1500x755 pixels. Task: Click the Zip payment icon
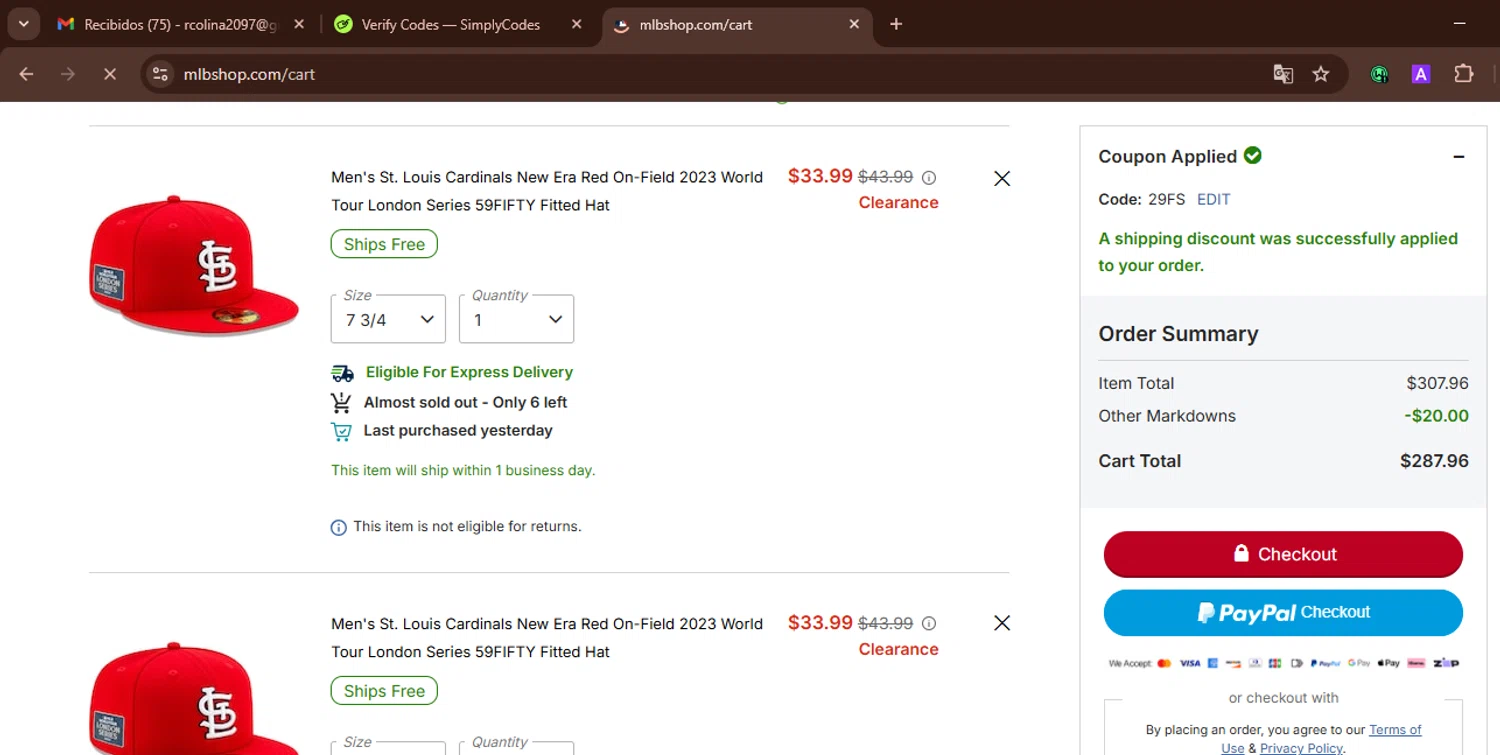point(1446,663)
